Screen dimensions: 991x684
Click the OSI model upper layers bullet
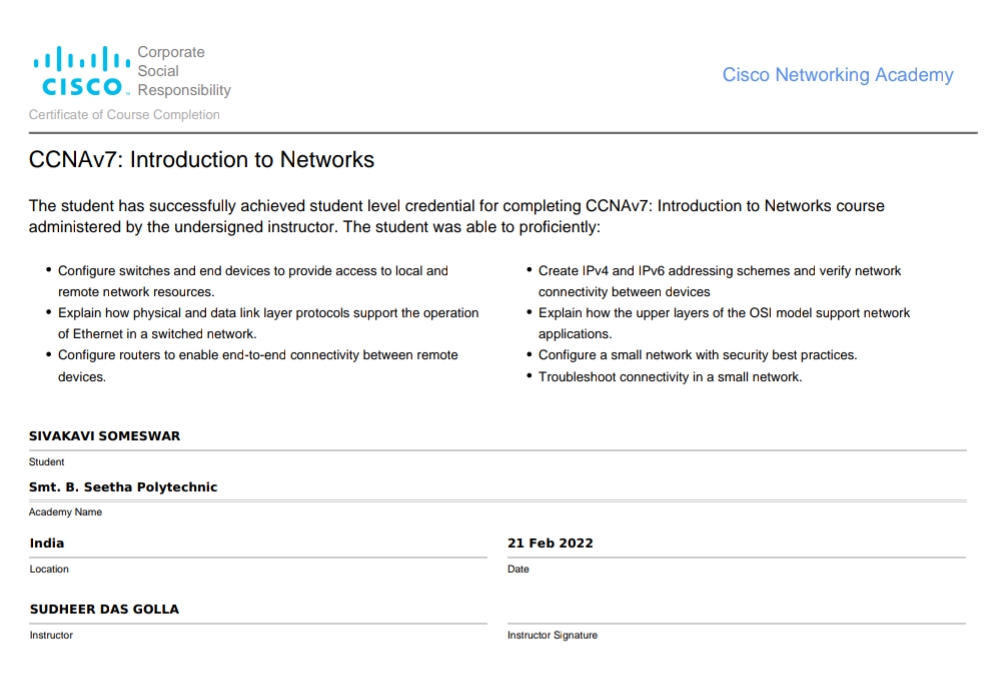[723, 323]
